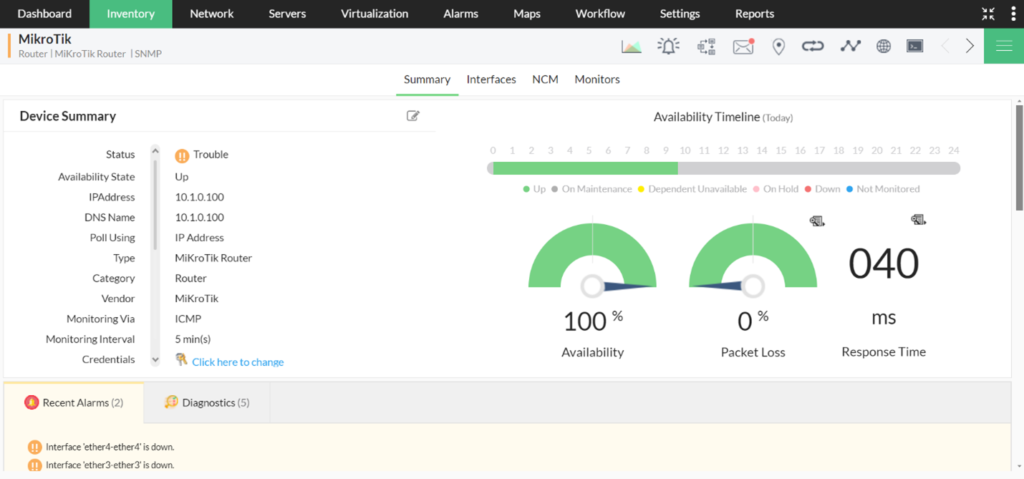Toggle the 'Not Monitored' legend item
This screenshot has height=479, width=1024.
(883, 189)
